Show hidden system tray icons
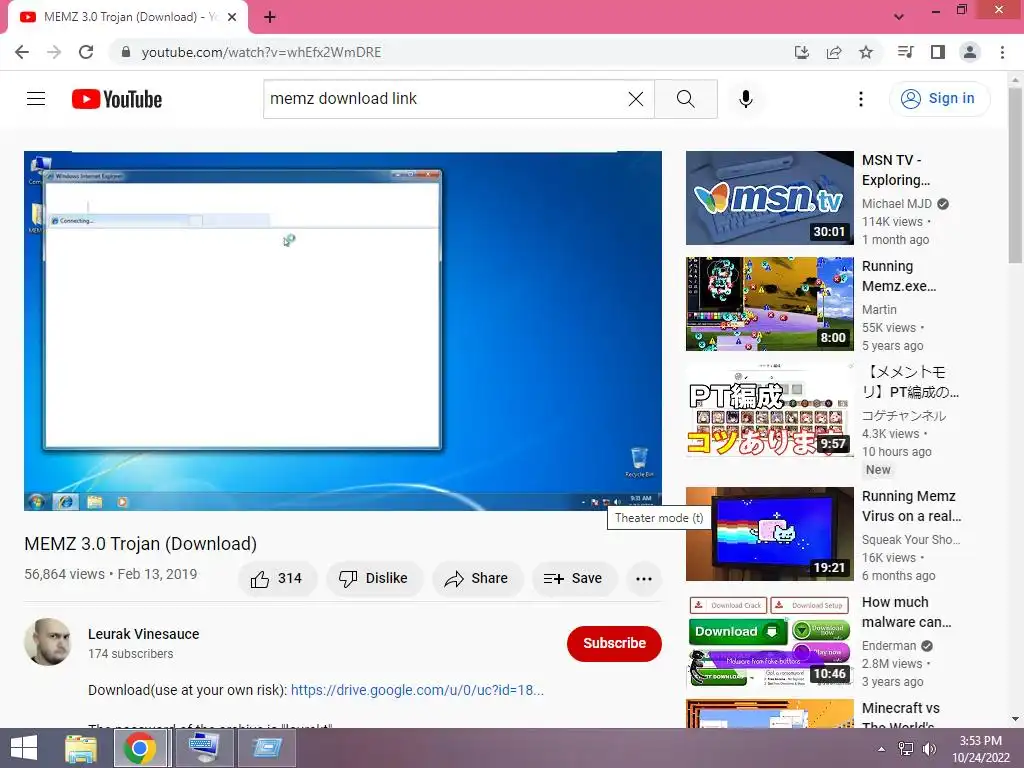This screenshot has height=768, width=1024. (881, 749)
